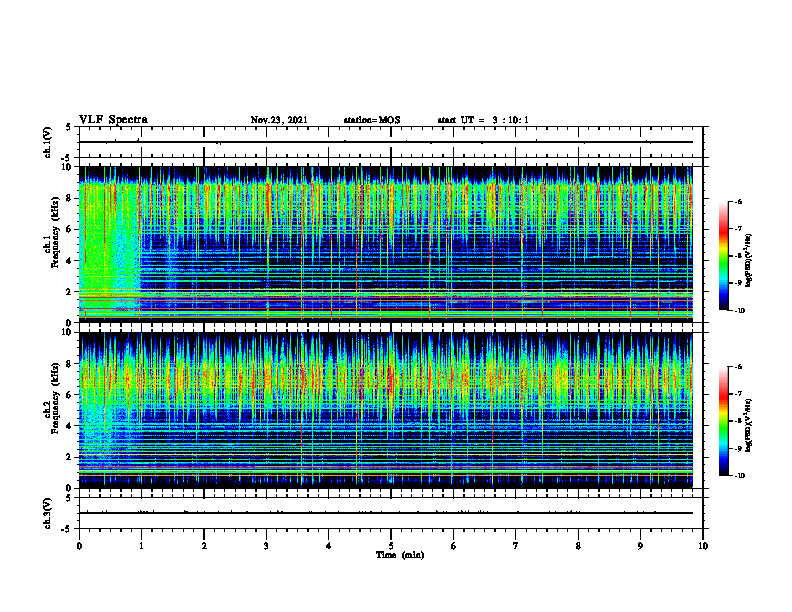Click the "ch.3(V)" axis label
Image resolution: width=792 pixels, height=612 pixels.
click(x=48, y=513)
